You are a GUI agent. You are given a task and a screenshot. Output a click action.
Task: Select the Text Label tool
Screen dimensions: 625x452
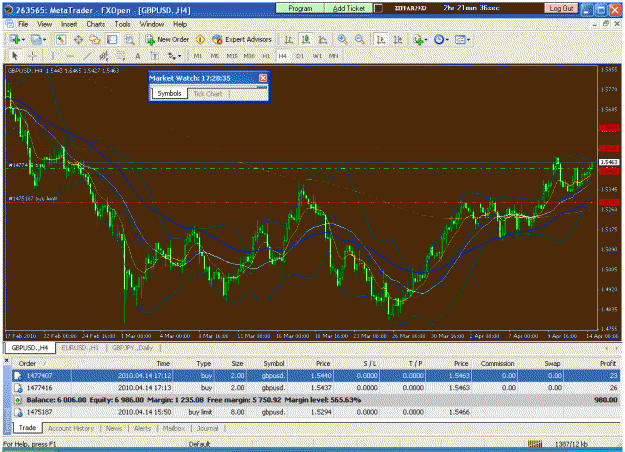155,56
